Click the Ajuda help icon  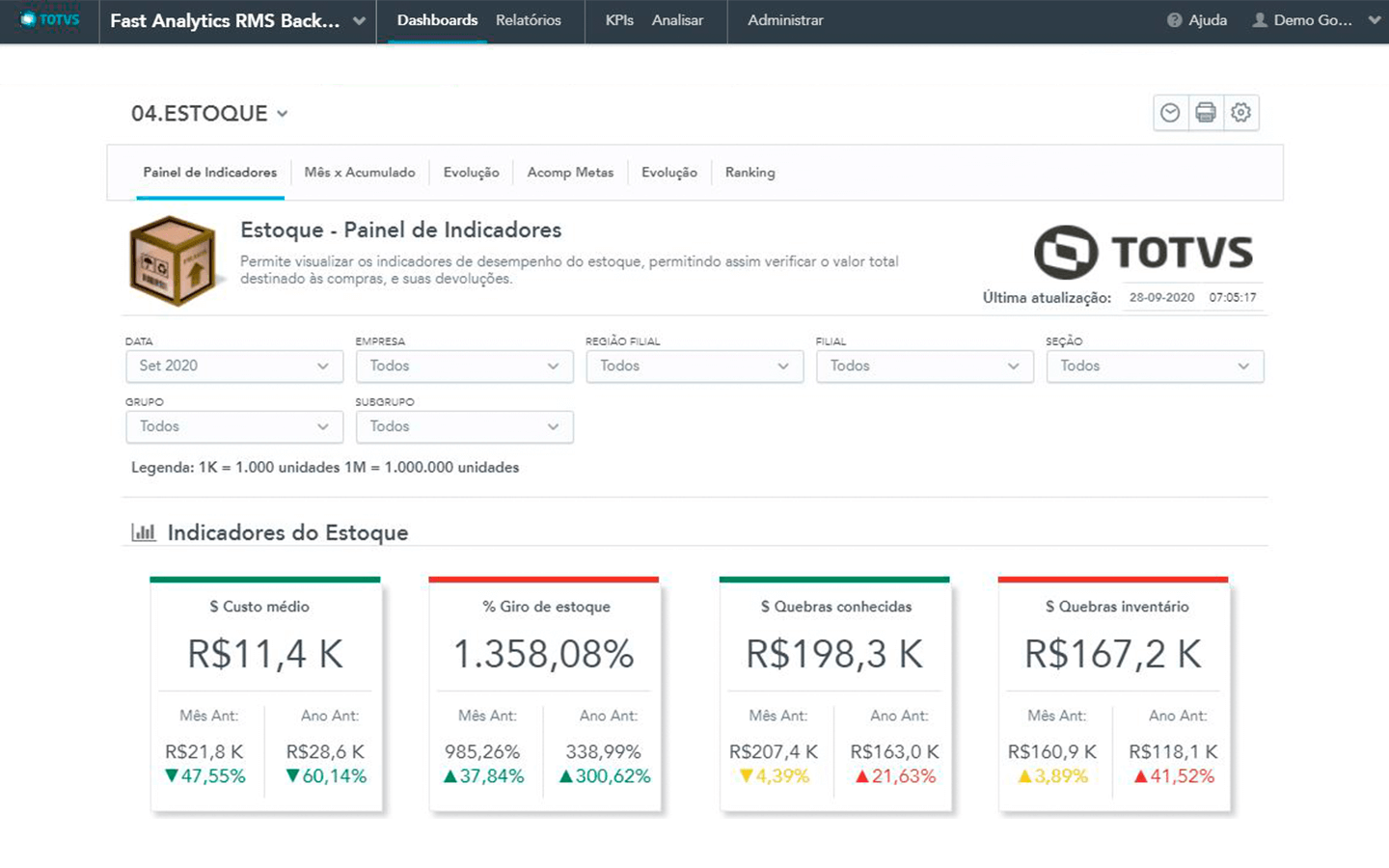click(1174, 20)
